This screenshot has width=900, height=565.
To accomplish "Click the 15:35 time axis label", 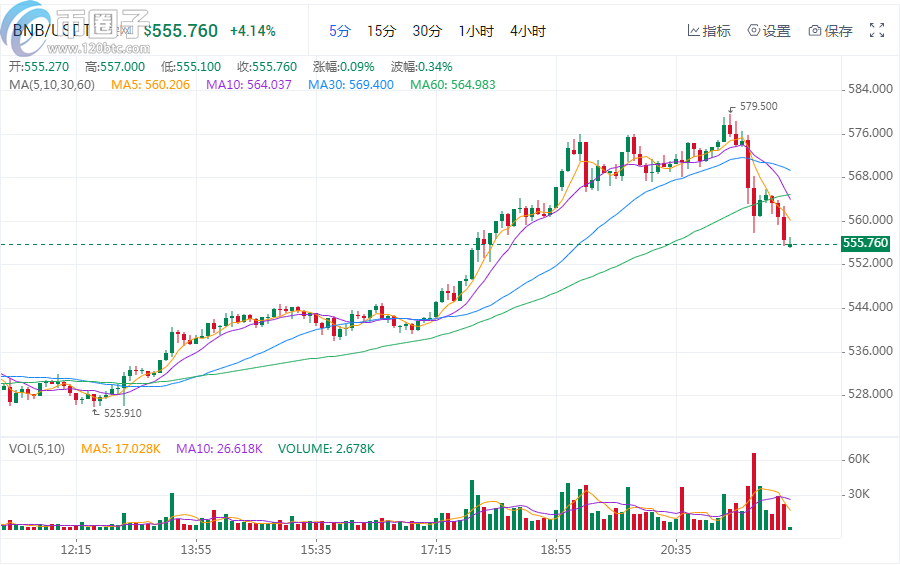I will [316, 550].
